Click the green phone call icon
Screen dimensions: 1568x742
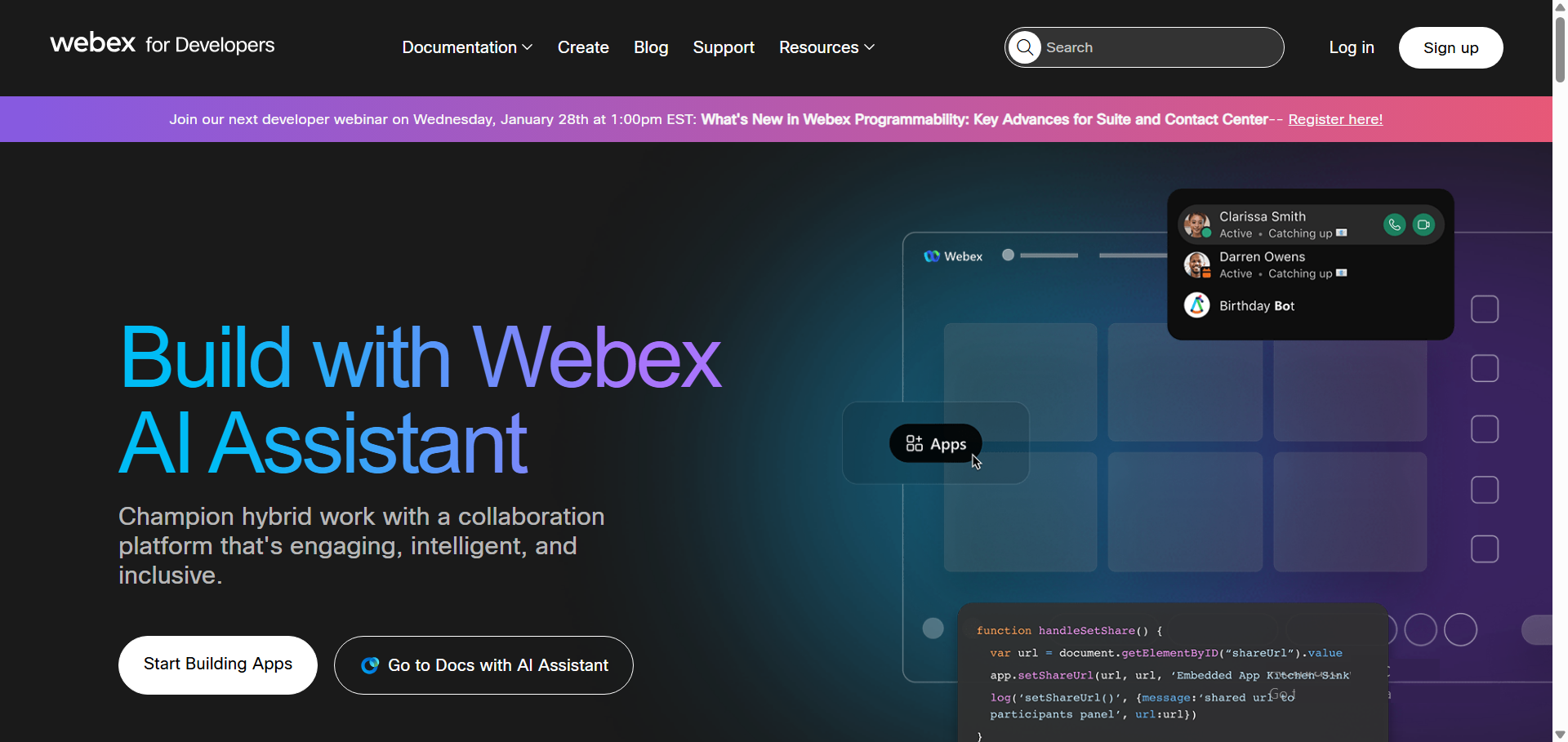point(1394,224)
